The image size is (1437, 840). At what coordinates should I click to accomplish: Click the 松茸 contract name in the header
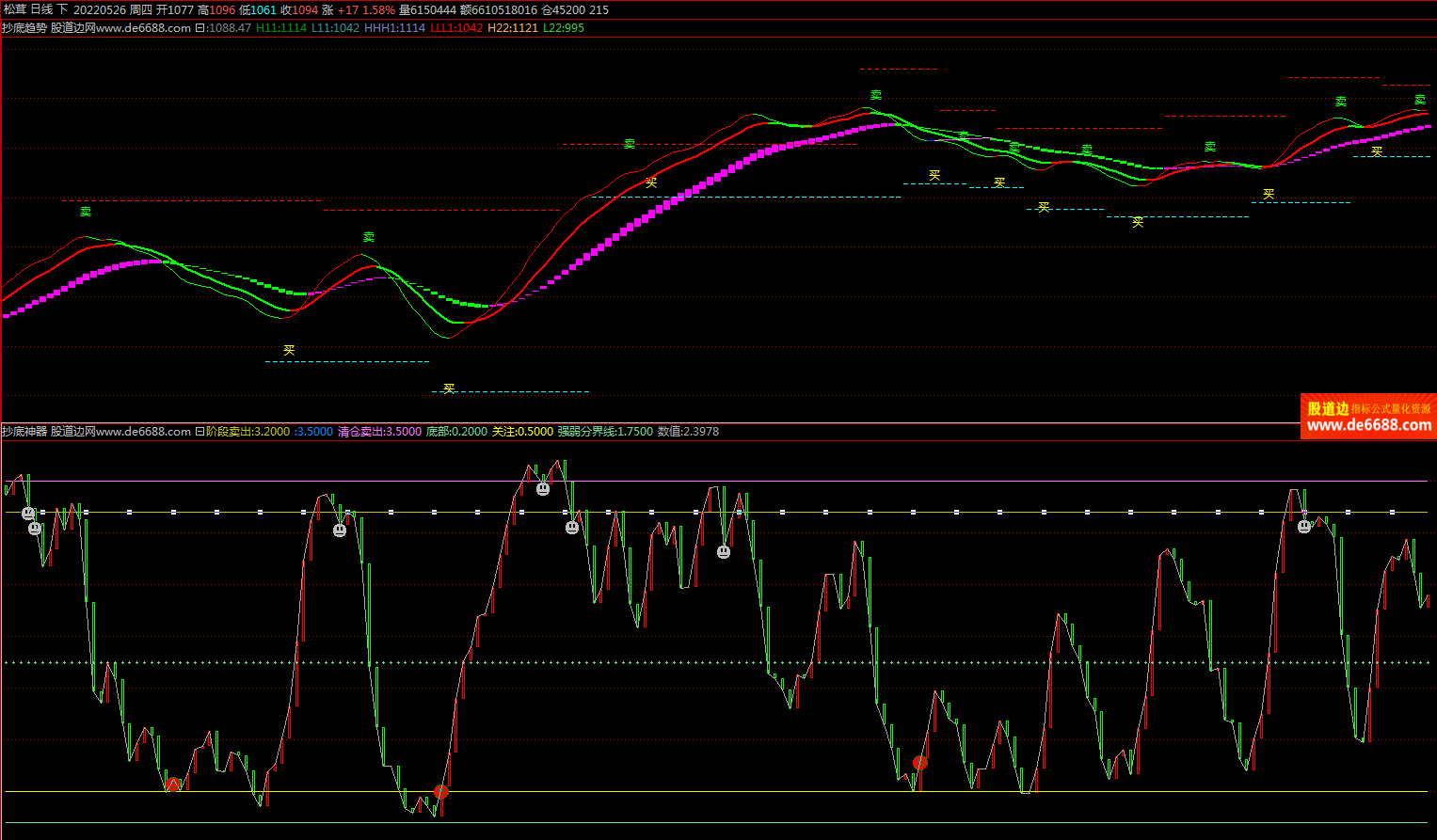coord(14,9)
